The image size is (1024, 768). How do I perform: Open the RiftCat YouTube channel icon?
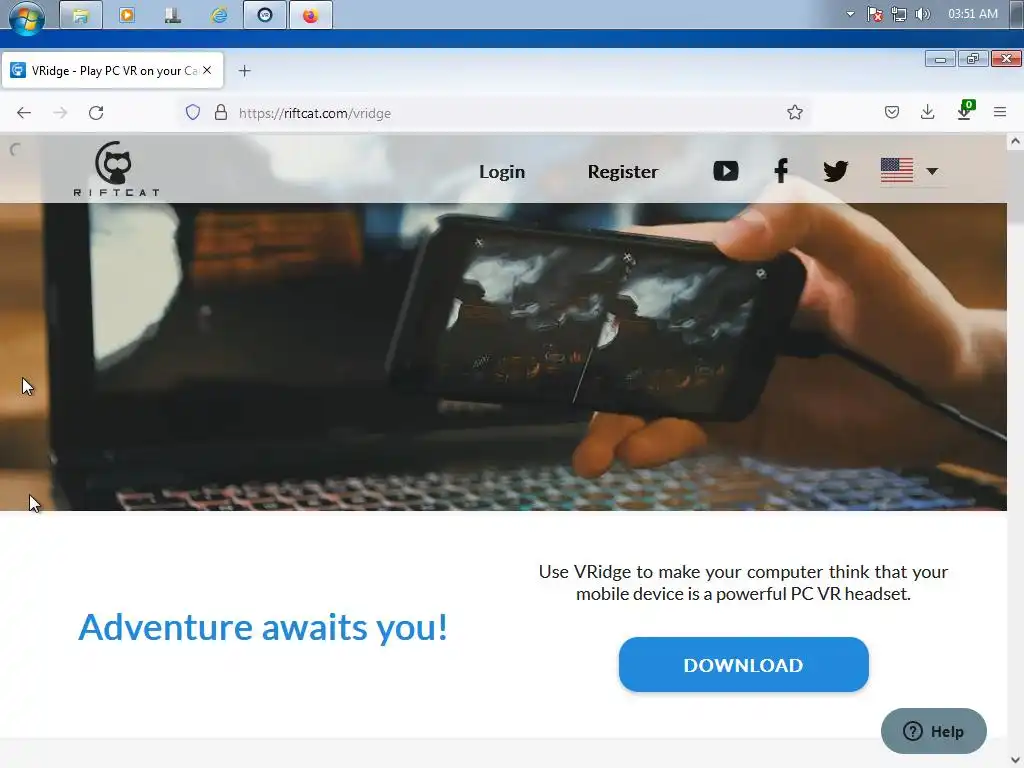726,171
